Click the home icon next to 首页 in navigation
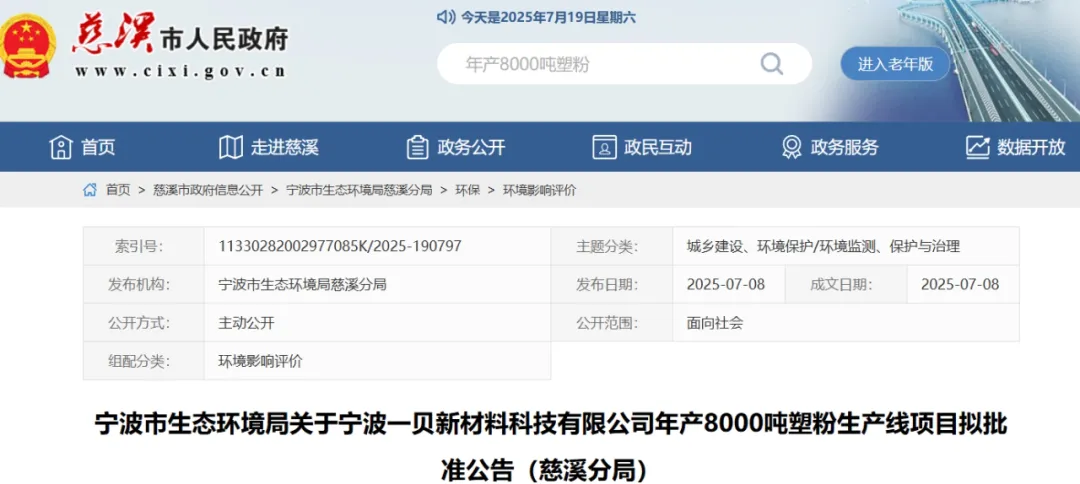Screen dimensions: 1080x484 pyautogui.click(x=61, y=147)
